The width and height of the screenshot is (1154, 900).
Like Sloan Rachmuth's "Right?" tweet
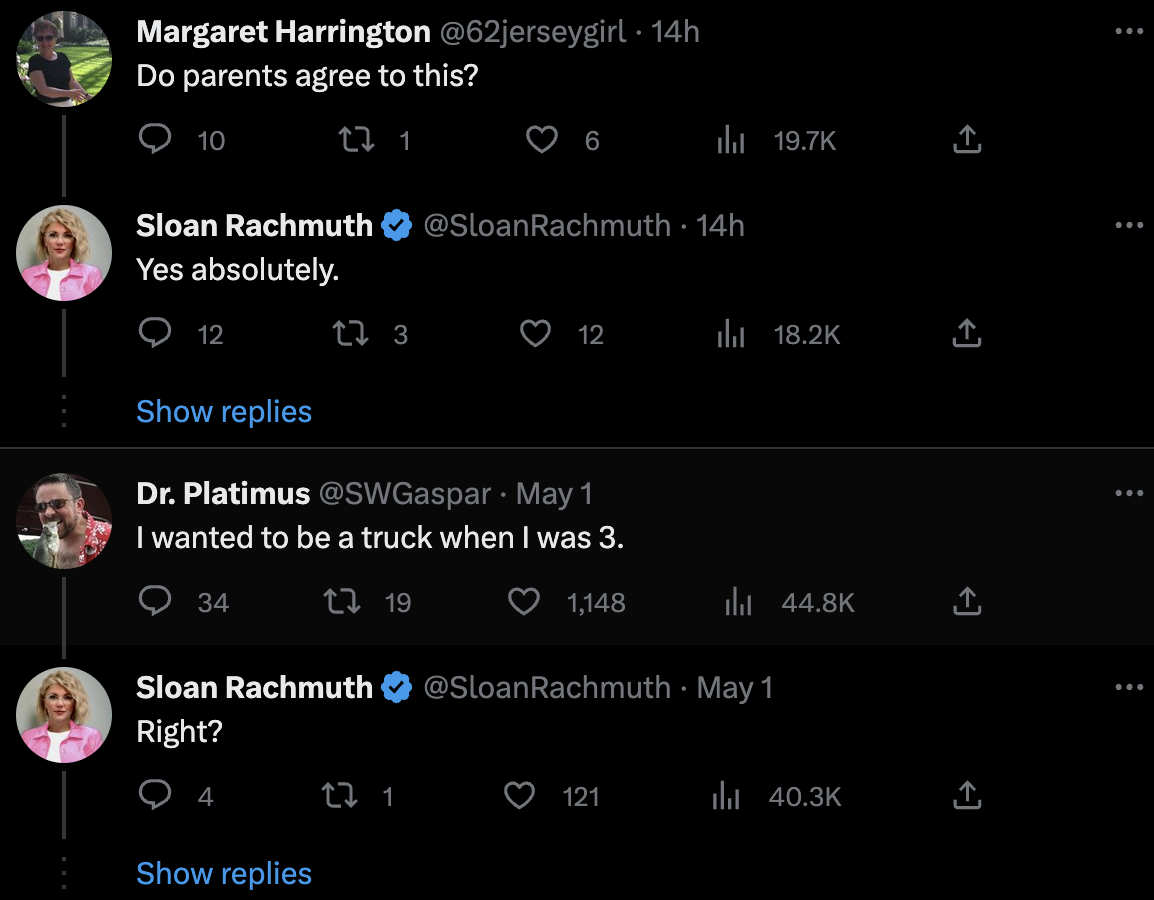coord(519,796)
